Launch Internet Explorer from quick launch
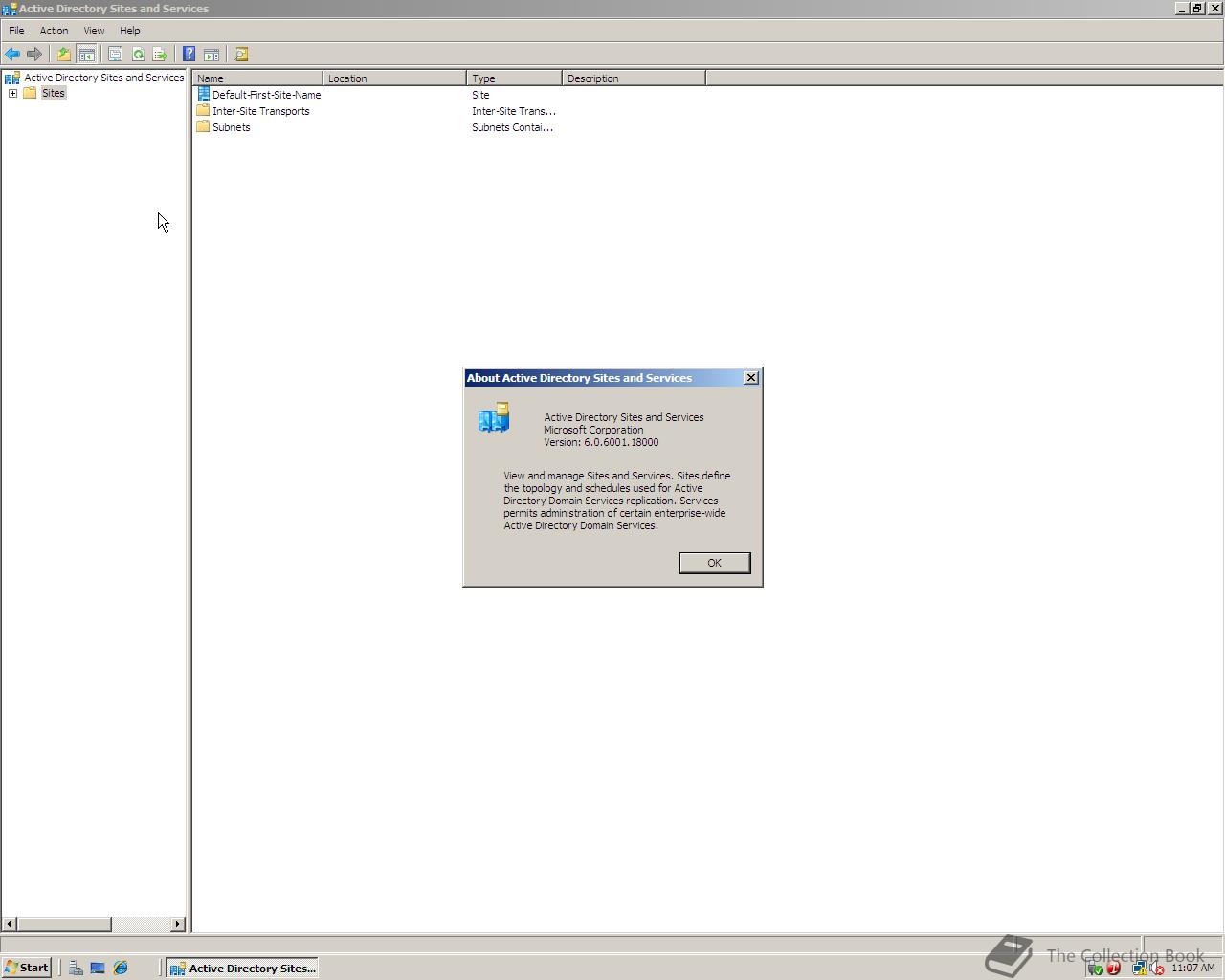 pyautogui.click(x=121, y=968)
